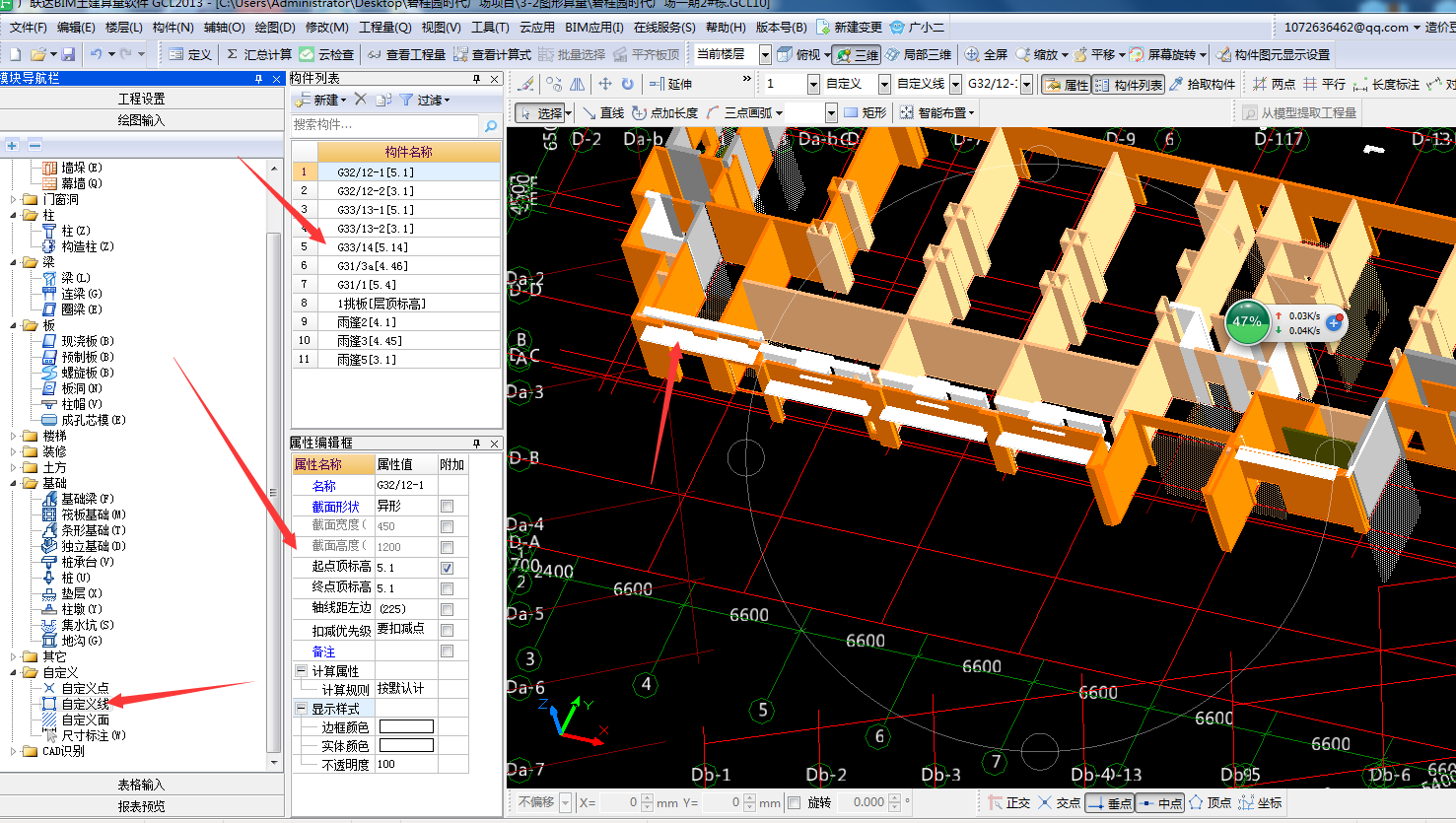The width and height of the screenshot is (1456, 823).
Task: Toggle the 构件列表 component list button
Action: (1129, 85)
